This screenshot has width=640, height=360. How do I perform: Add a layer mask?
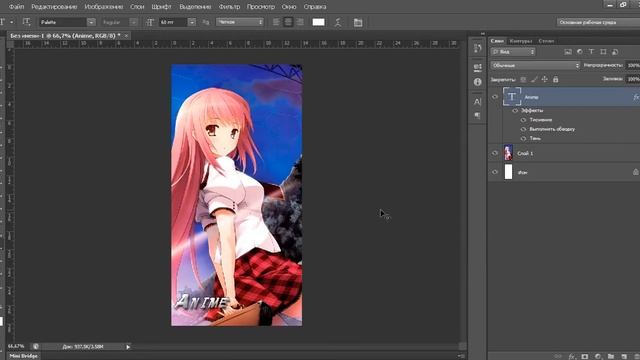[585, 356]
